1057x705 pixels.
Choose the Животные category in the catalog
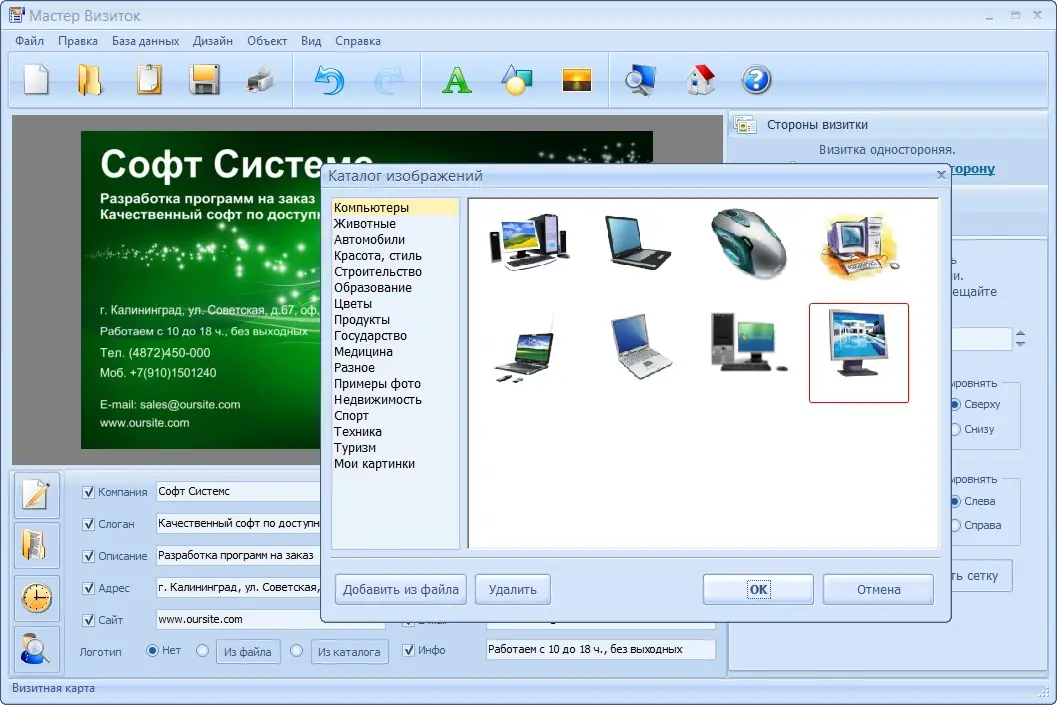[x=365, y=224]
